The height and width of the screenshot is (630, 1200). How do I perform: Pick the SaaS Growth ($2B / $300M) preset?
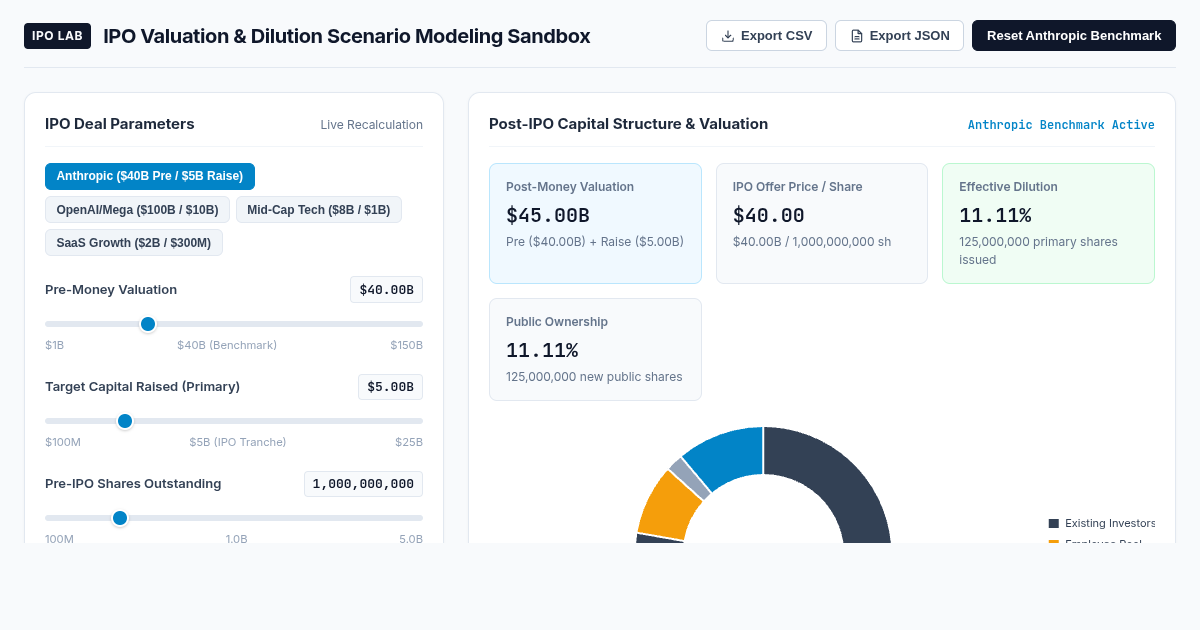point(134,242)
